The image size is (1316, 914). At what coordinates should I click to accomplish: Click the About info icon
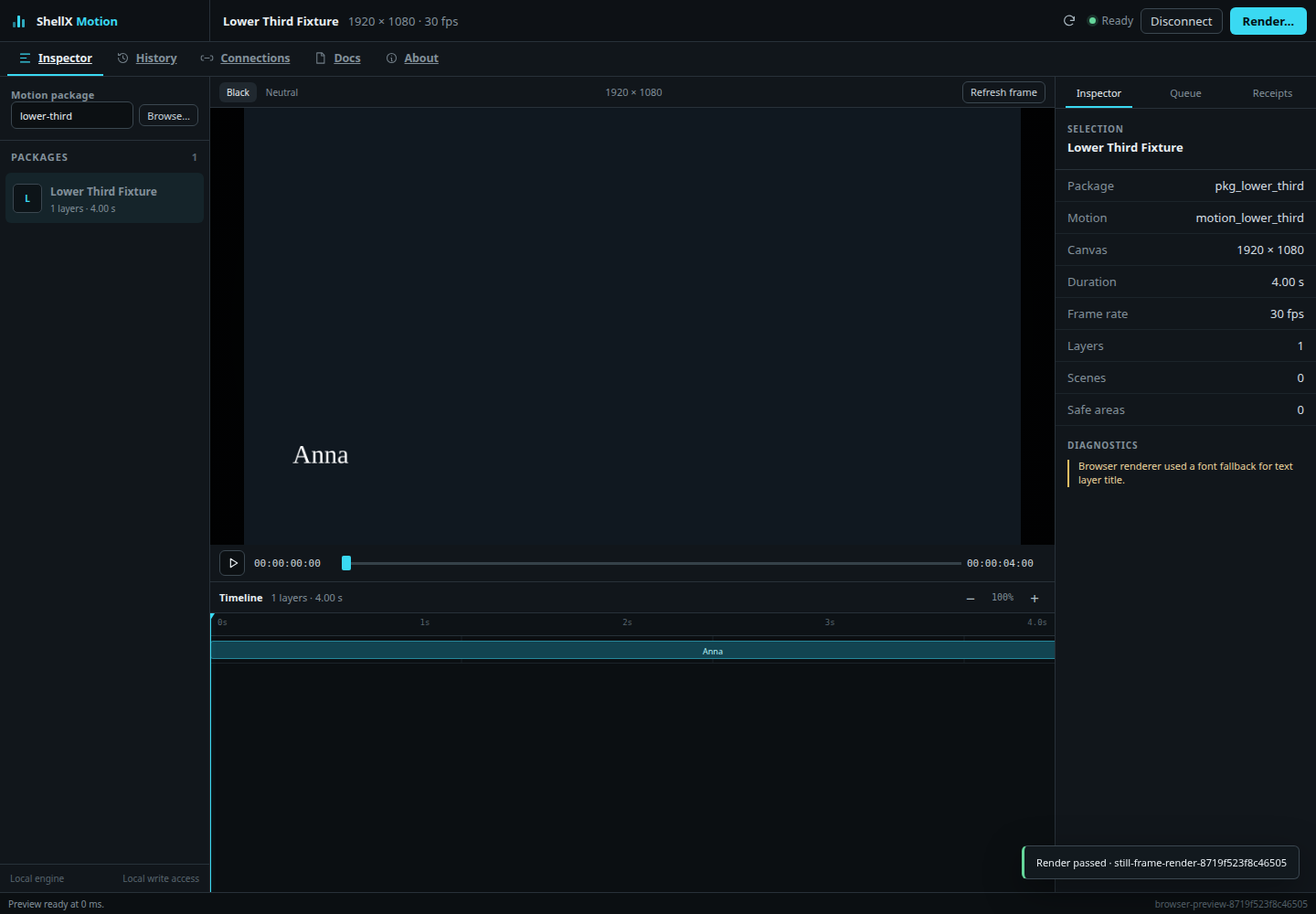(391, 58)
